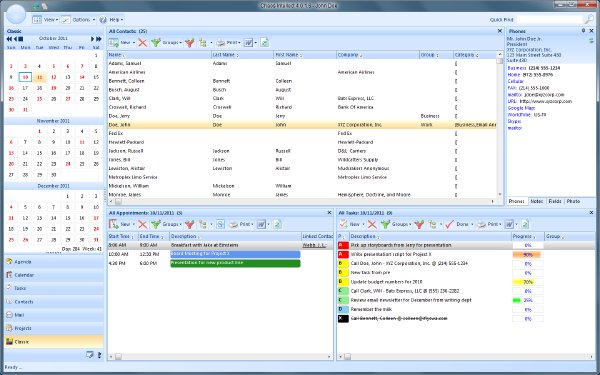This screenshot has width=600, height=375.
Task: Jump to next year with double right arrow
Action: (99, 39)
